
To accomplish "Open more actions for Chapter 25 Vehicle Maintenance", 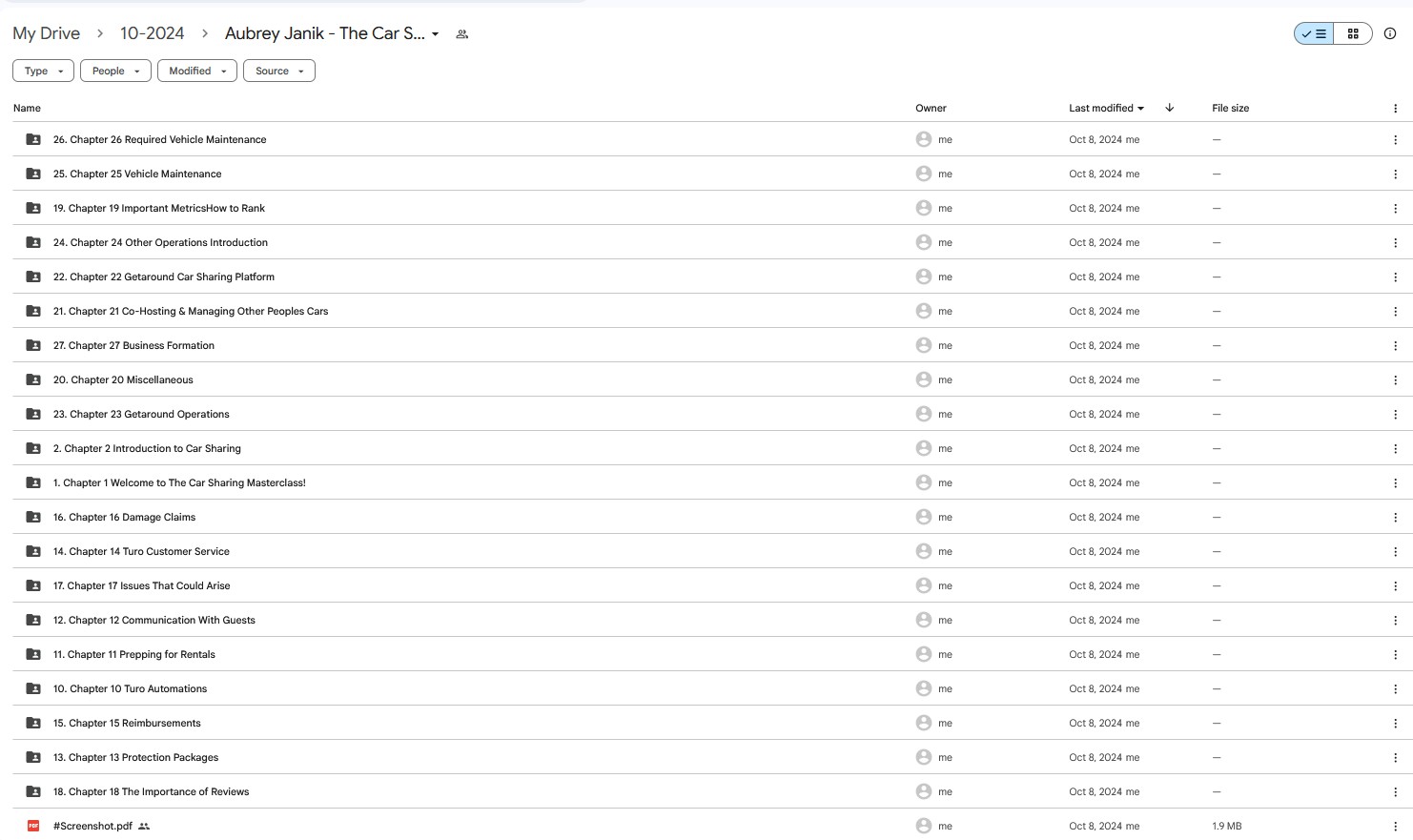I will (1396, 174).
